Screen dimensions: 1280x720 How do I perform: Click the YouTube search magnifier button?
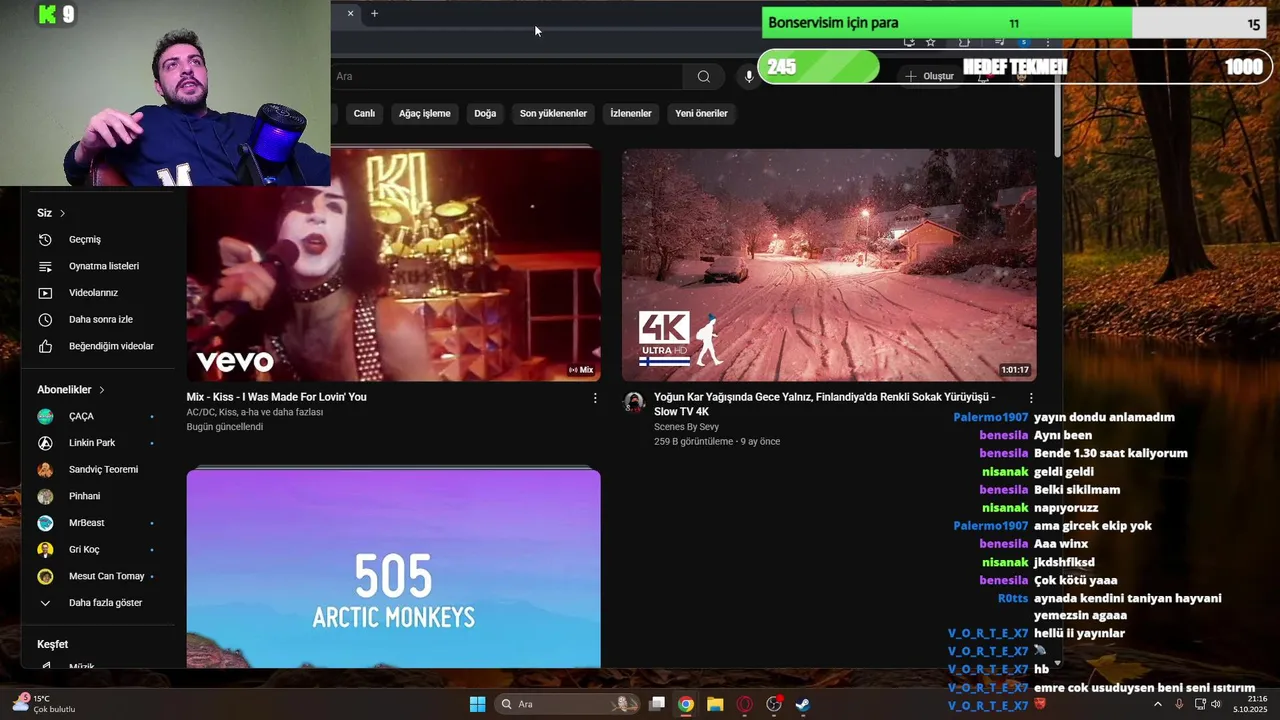pyautogui.click(x=704, y=76)
